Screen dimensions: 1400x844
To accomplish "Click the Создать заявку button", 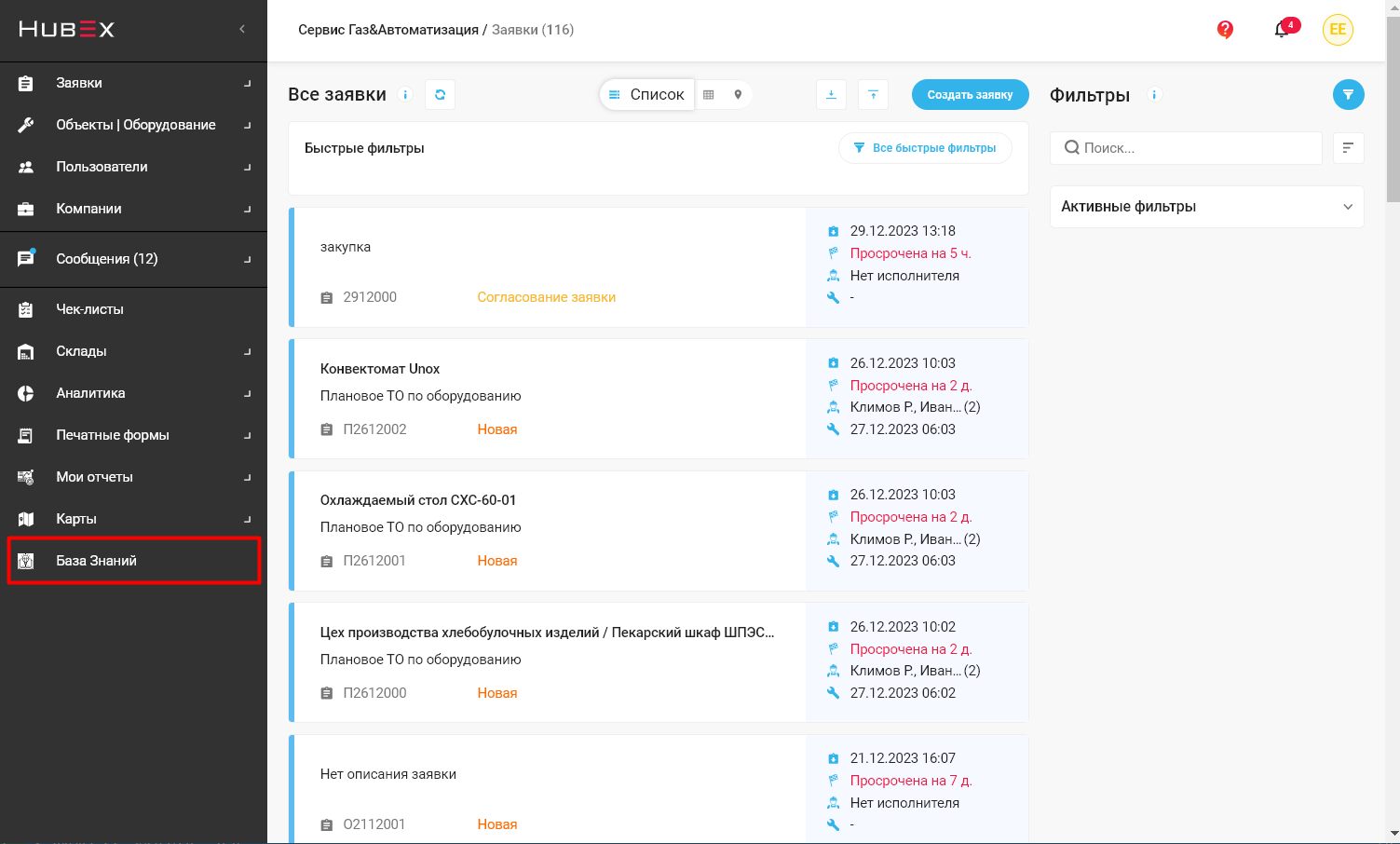I will tap(970, 94).
